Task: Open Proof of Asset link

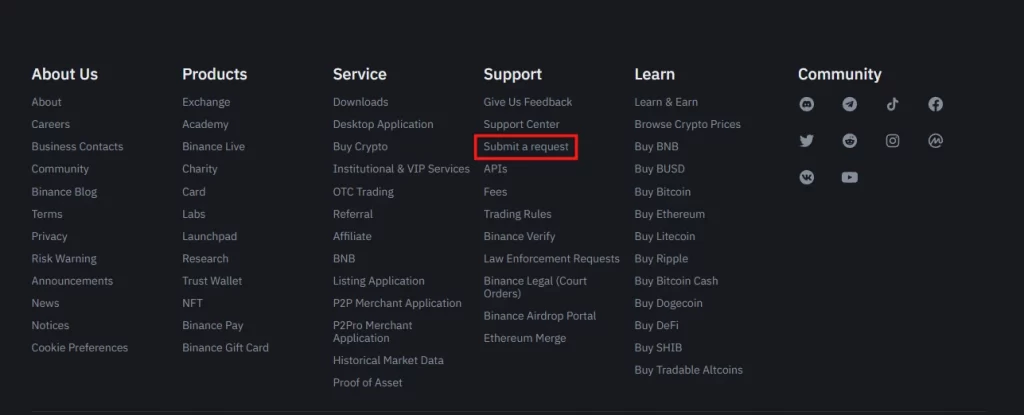Action: [368, 383]
